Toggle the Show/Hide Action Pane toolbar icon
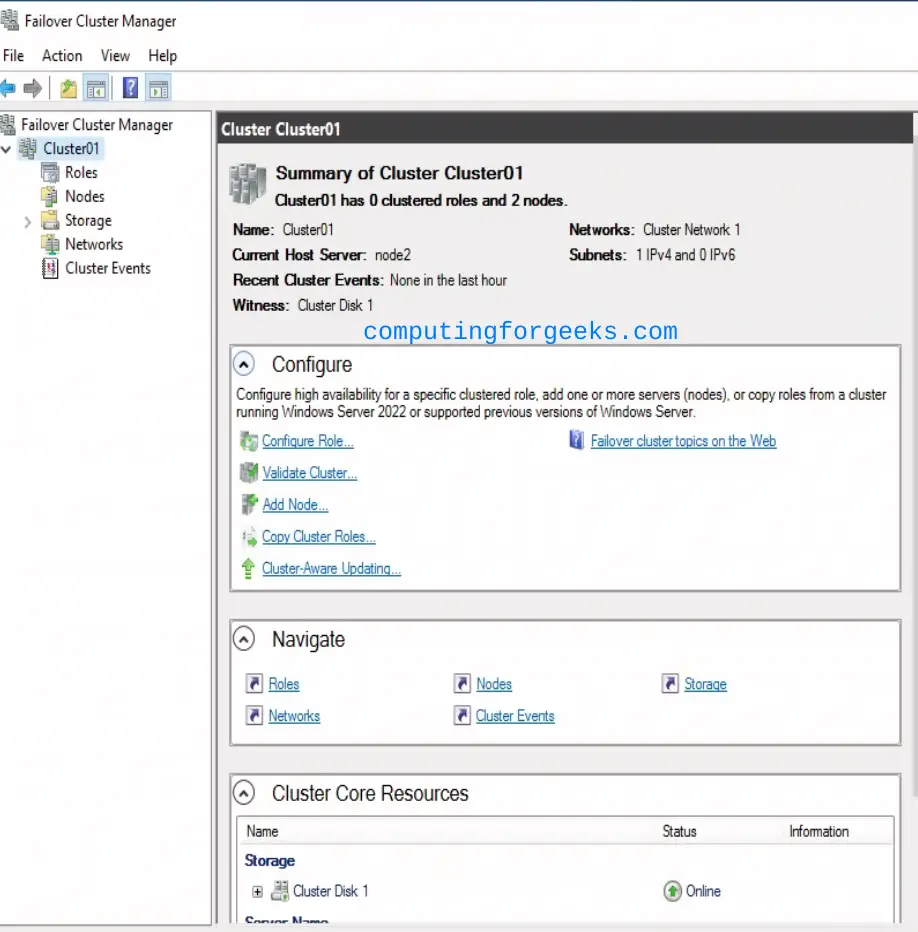The image size is (918, 932). [158, 89]
